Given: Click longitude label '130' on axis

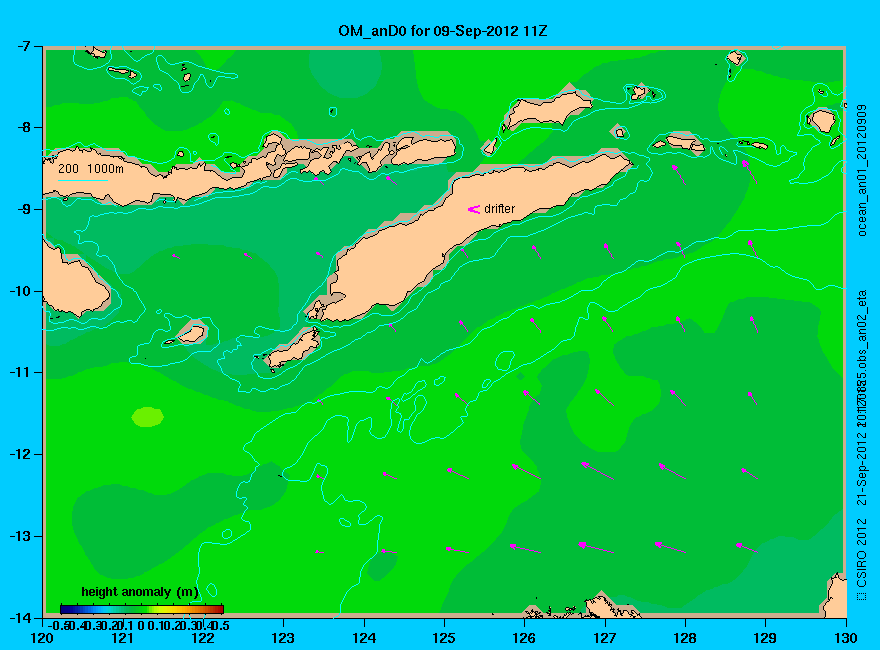Looking at the screenshot, I should click(846, 638).
